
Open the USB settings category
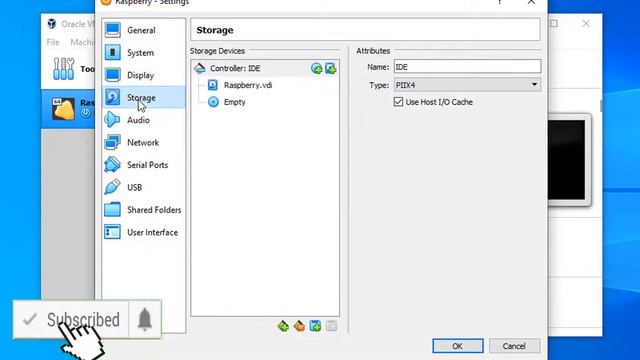click(143, 187)
